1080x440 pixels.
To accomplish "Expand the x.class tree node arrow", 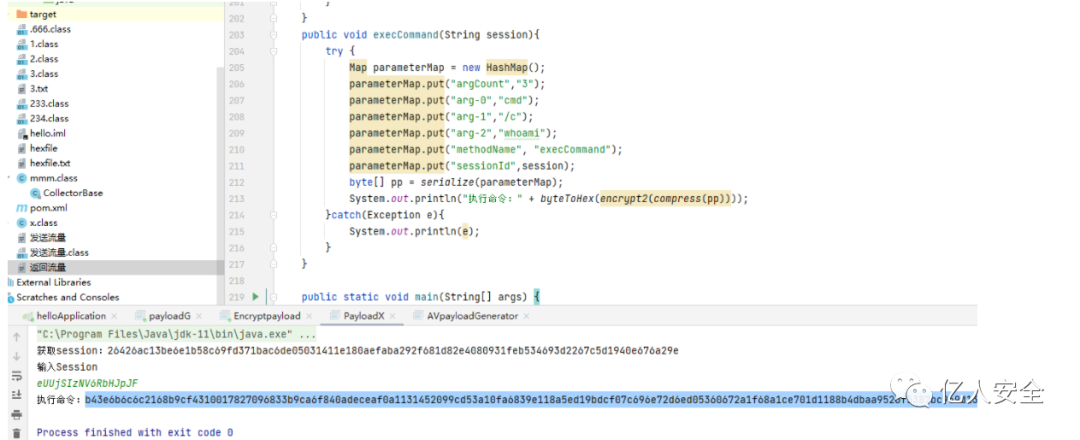I will pyautogui.click(x=10, y=223).
